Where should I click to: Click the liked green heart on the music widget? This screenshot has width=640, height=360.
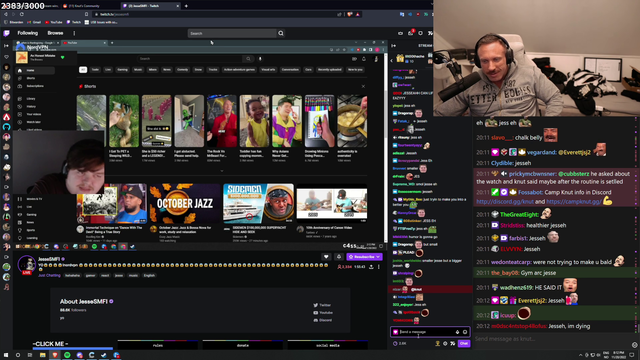[62, 58]
